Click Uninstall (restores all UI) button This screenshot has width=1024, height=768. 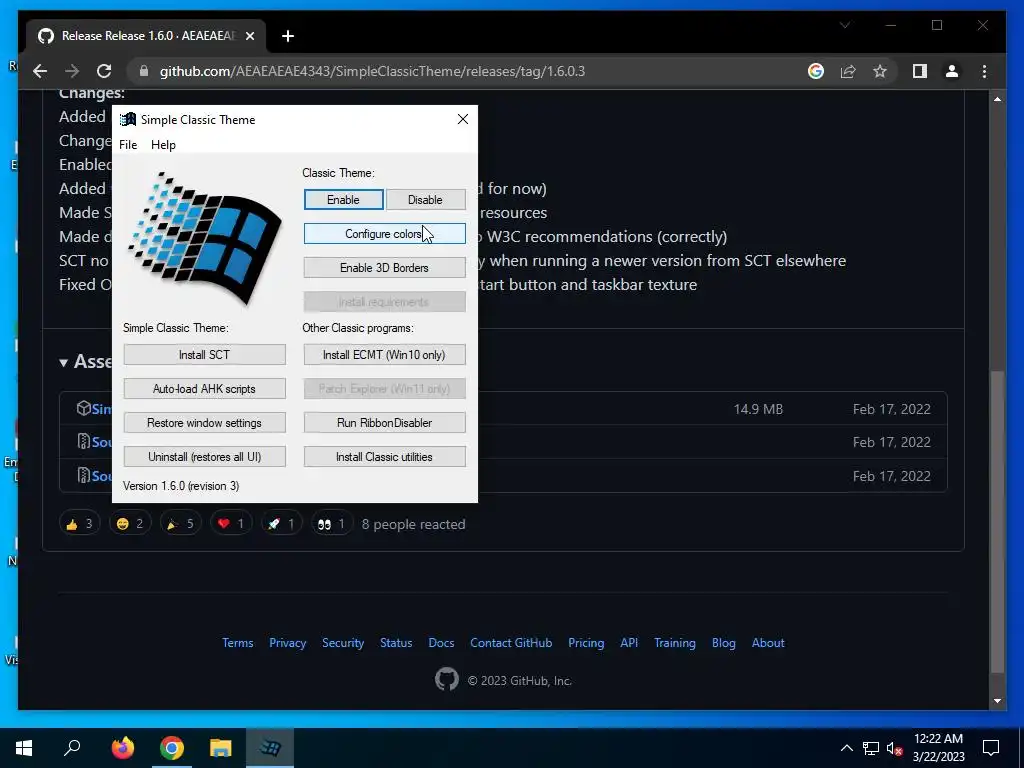point(204,456)
